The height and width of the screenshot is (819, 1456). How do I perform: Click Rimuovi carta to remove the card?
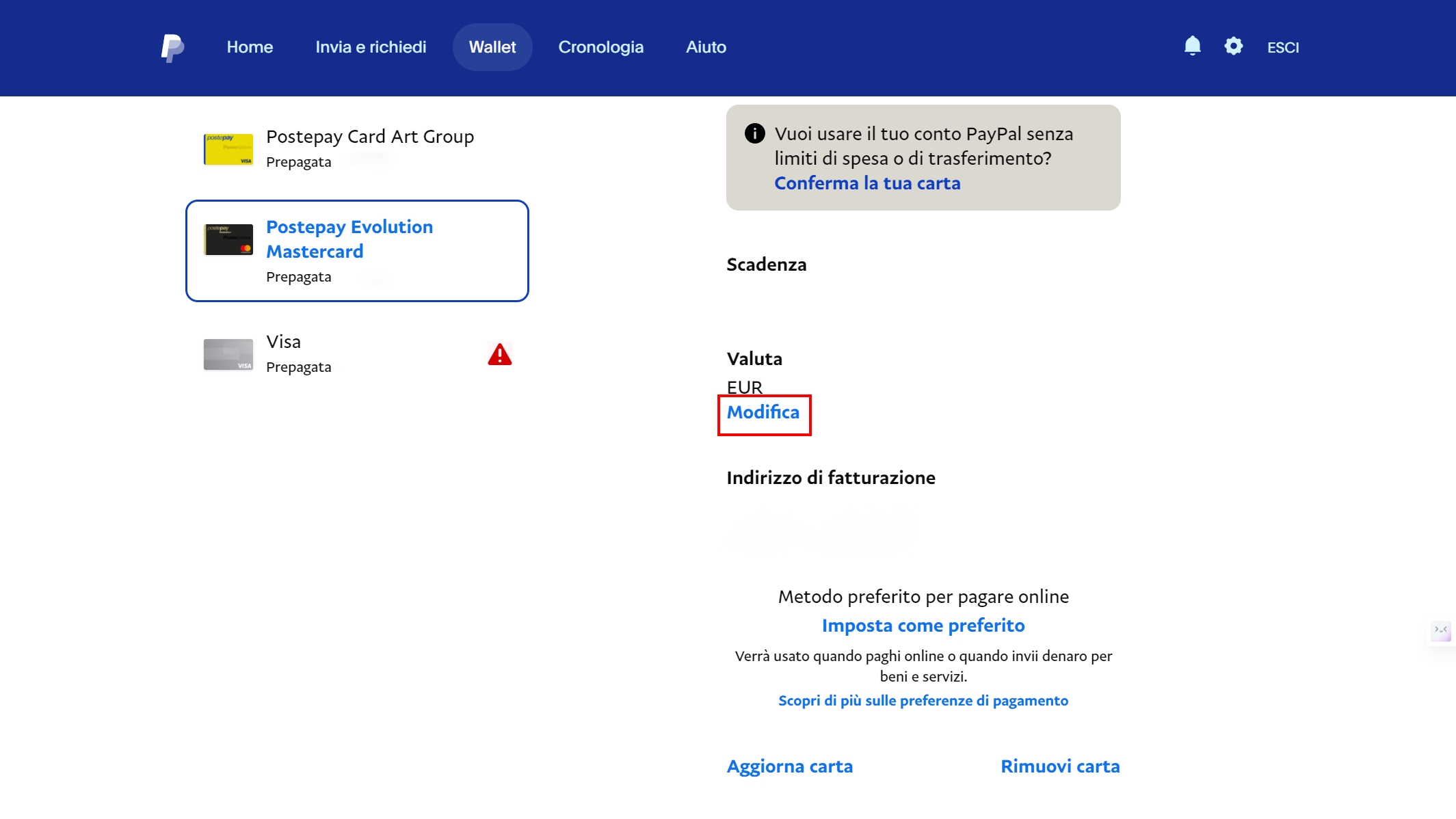click(x=1059, y=766)
